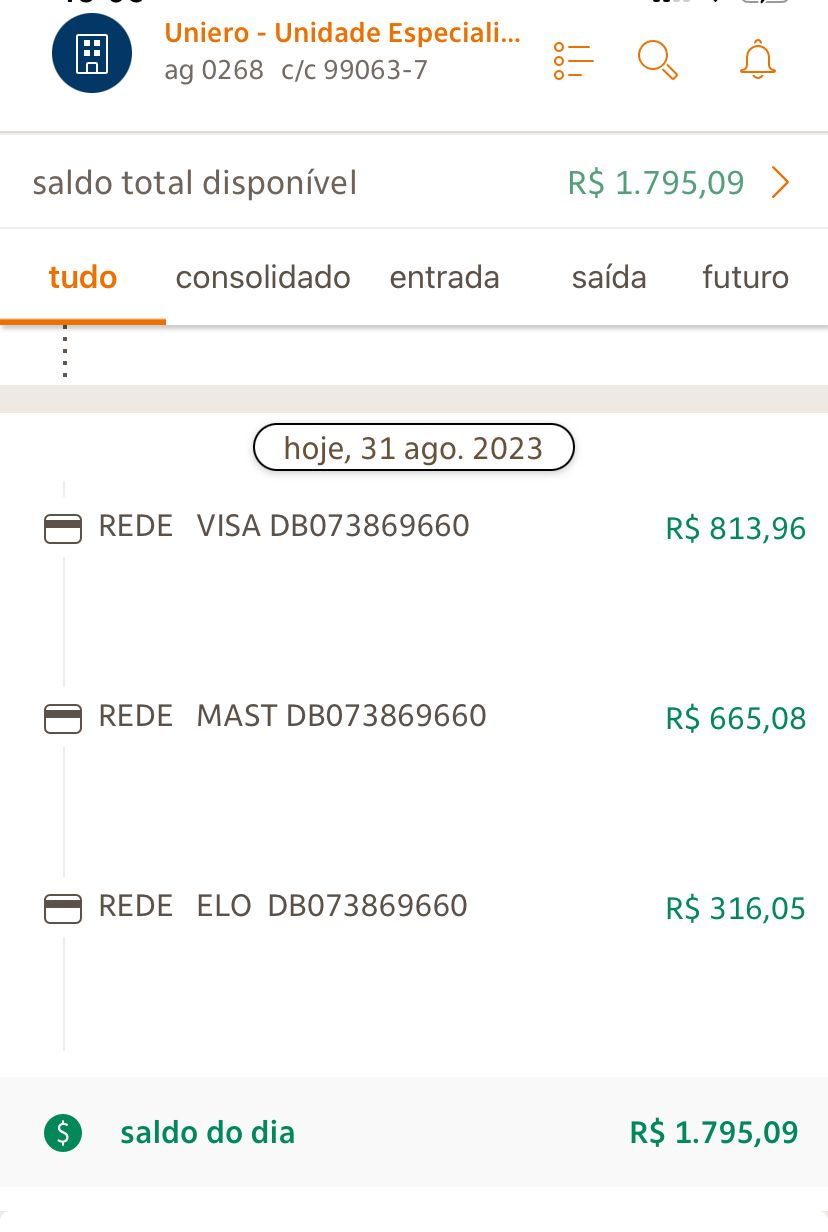Open REDE MAST DB073869660 transaction

pyautogui.click(x=292, y=716)
